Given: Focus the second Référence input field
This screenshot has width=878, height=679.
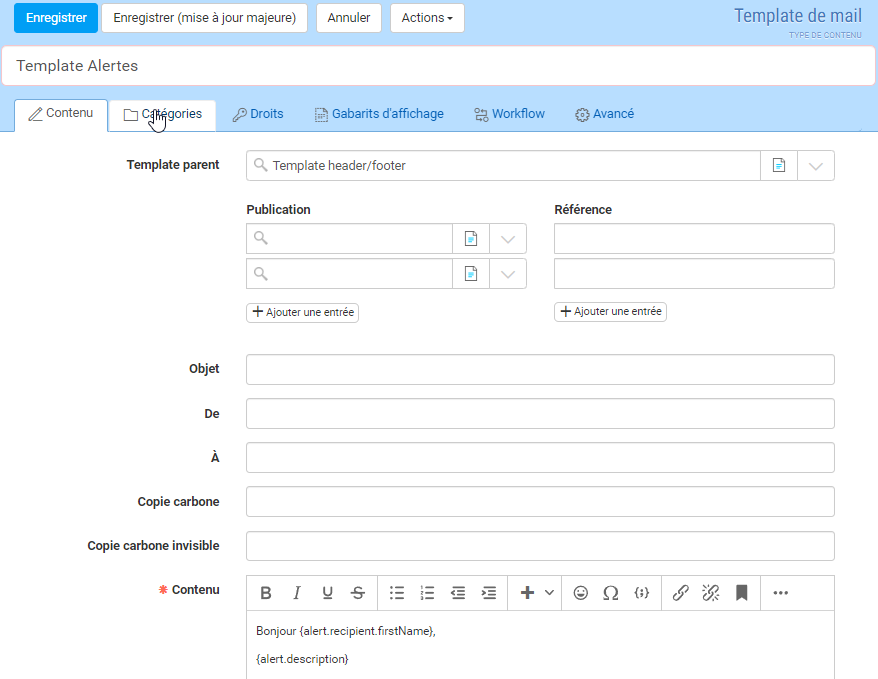Looking at the screenshot, I should (694, 274).
